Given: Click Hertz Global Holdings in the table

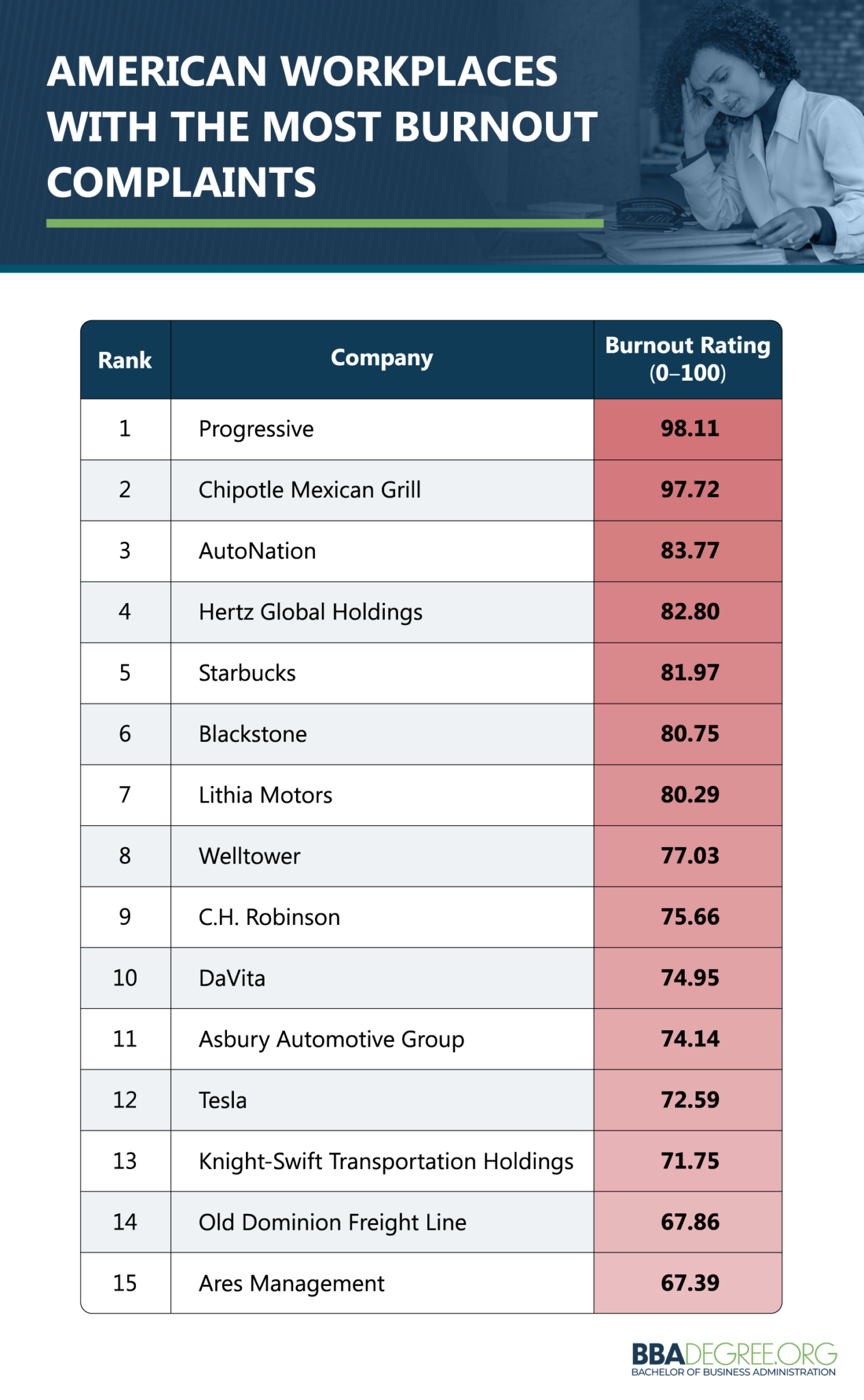Looking at the screenshot, I should click(310, 612).
